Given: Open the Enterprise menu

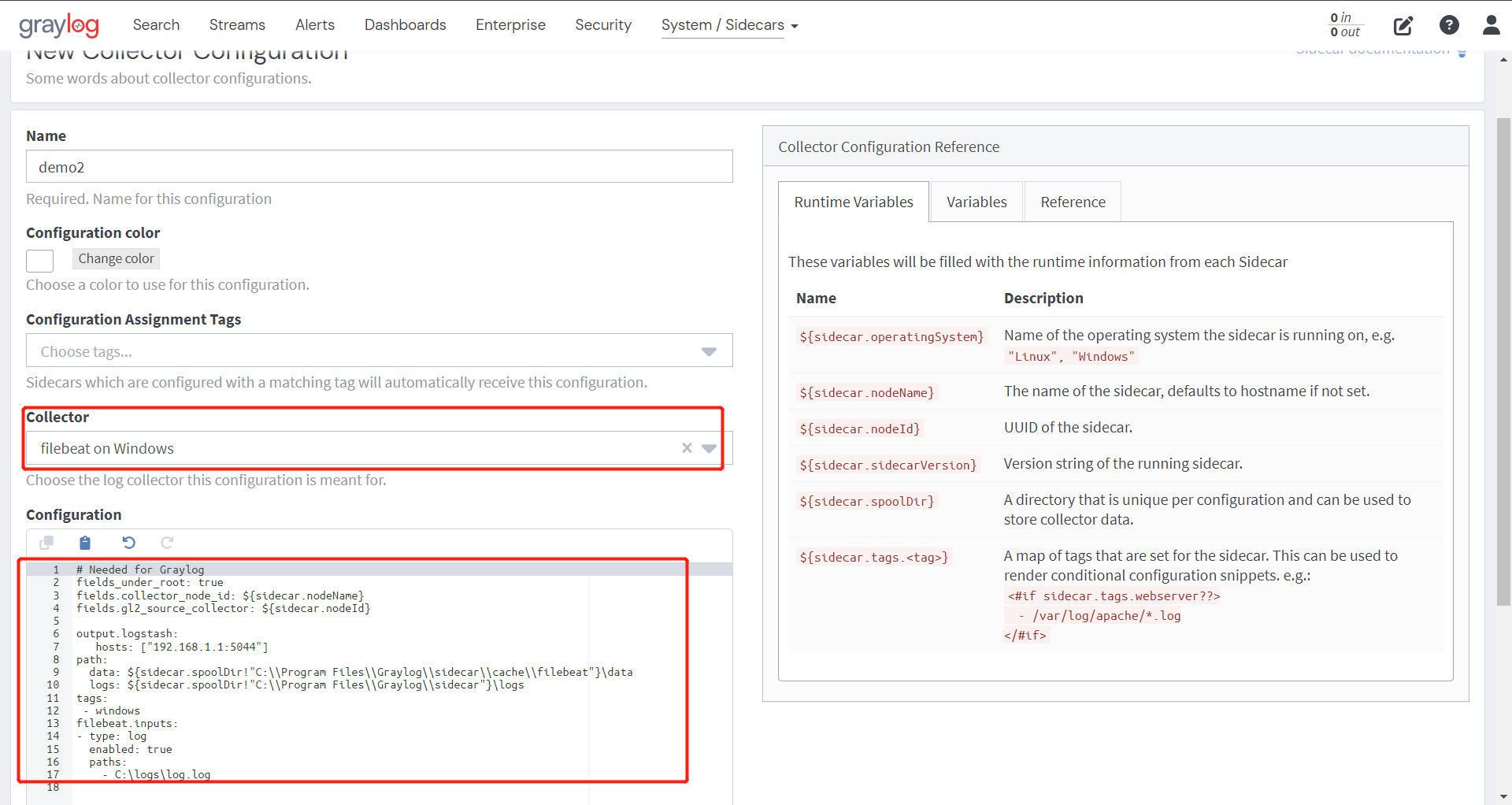Looking at the screenshot, I should tap(510, 25).
